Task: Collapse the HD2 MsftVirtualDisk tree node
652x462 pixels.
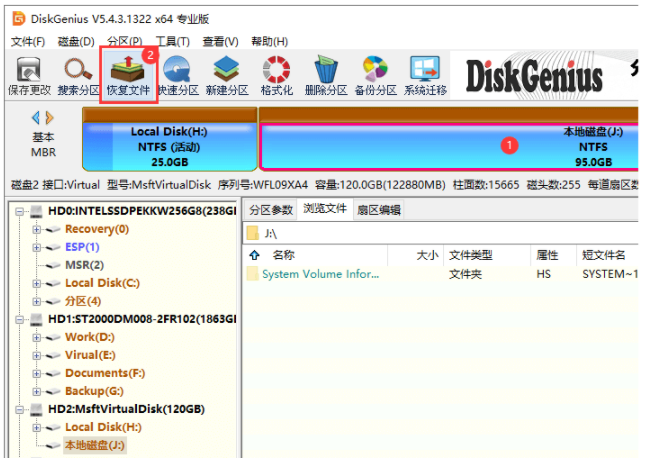Action: (x=19, y=410)
